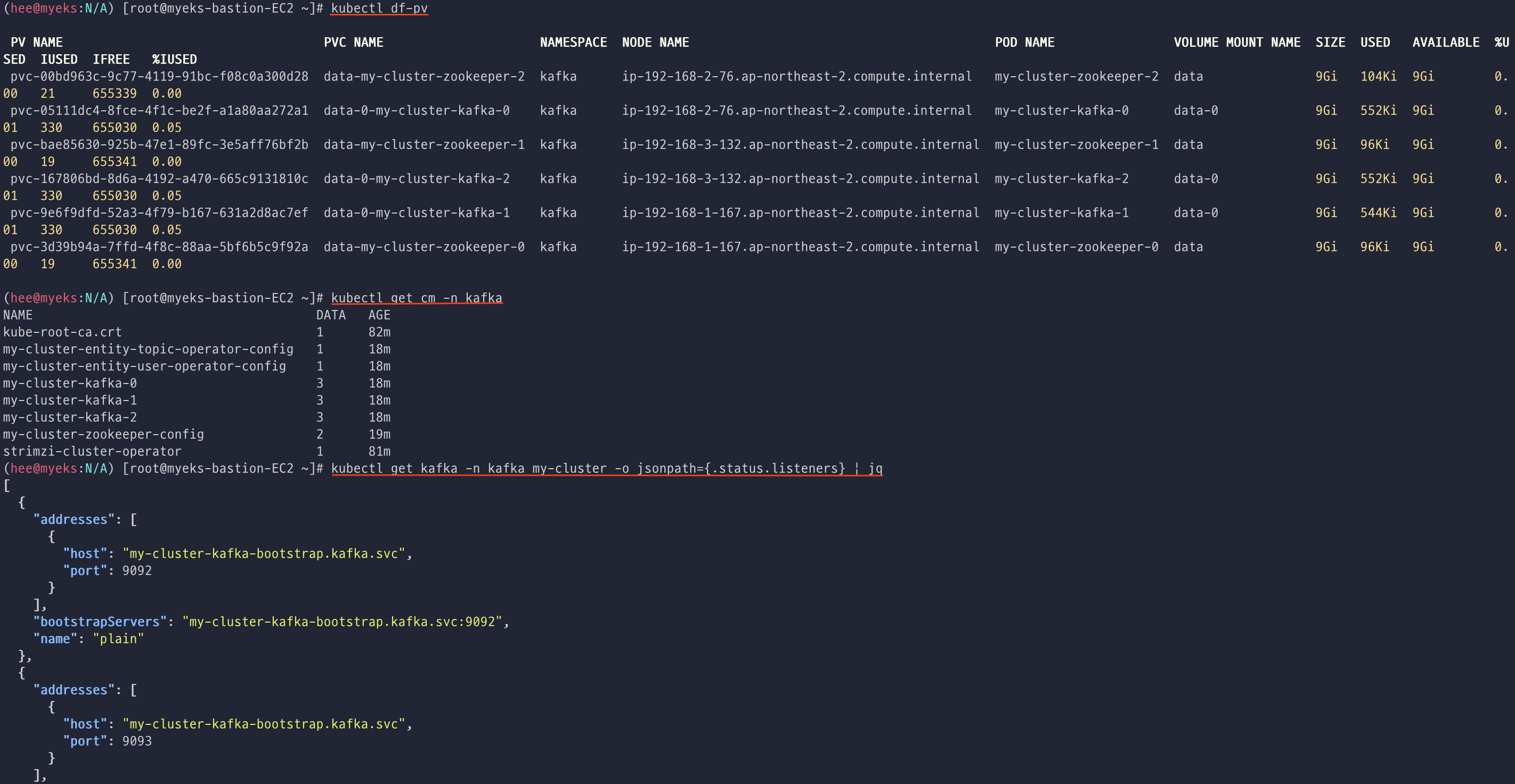The height and width of the screenshot is (784, 1515).
Task: Click the 'NAMESPACE' column header
Action: tap(573, 43)
